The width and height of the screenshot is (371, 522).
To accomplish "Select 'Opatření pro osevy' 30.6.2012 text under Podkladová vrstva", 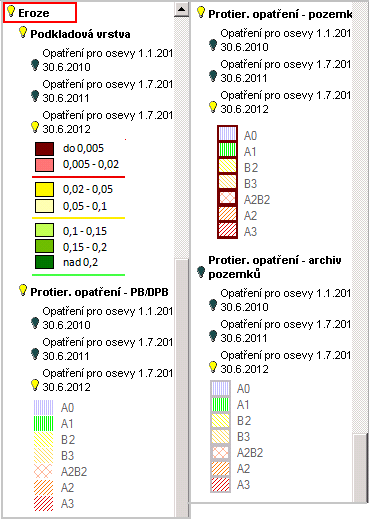I will [108, 122].
